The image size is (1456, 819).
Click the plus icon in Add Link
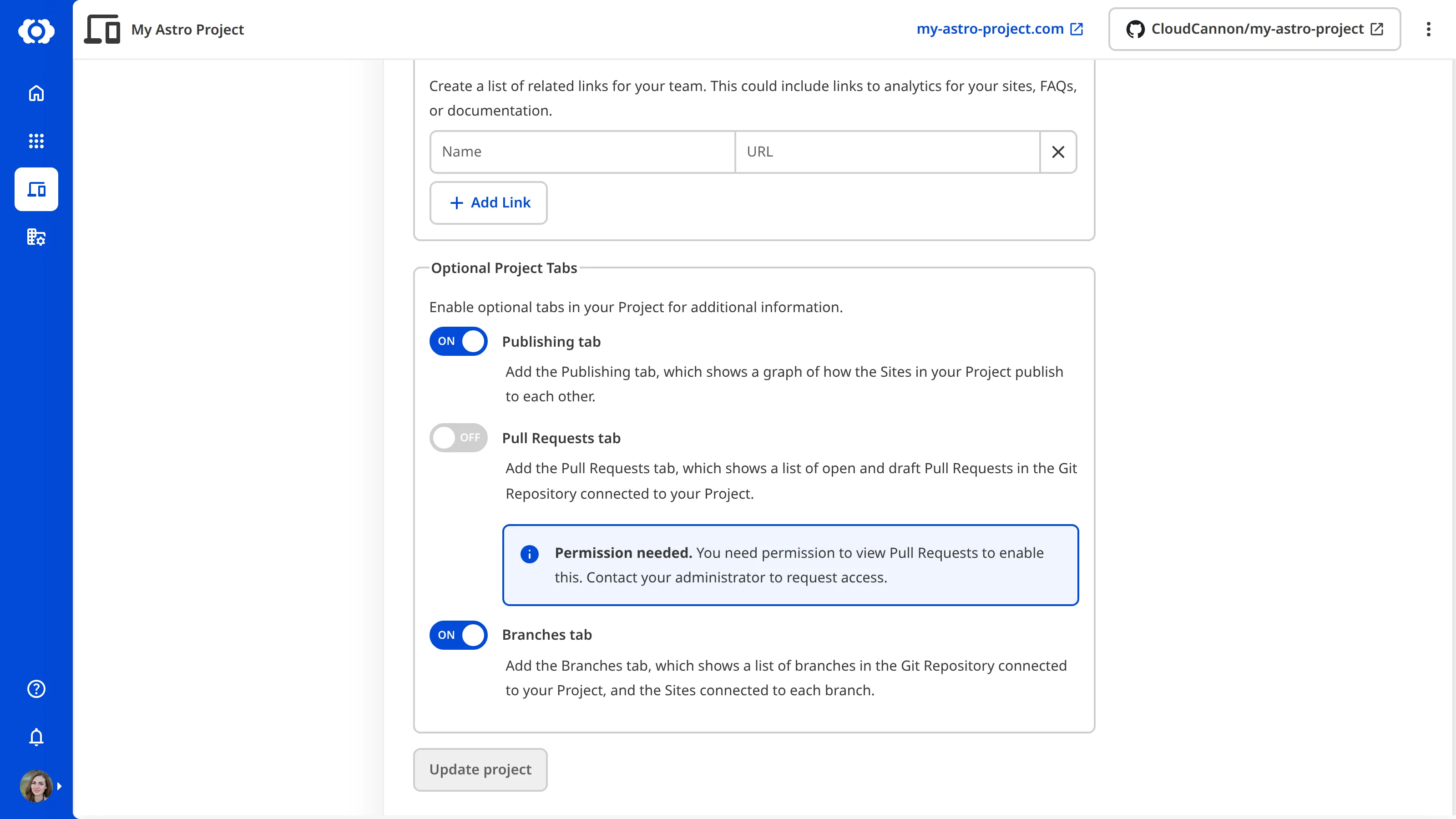457,203
